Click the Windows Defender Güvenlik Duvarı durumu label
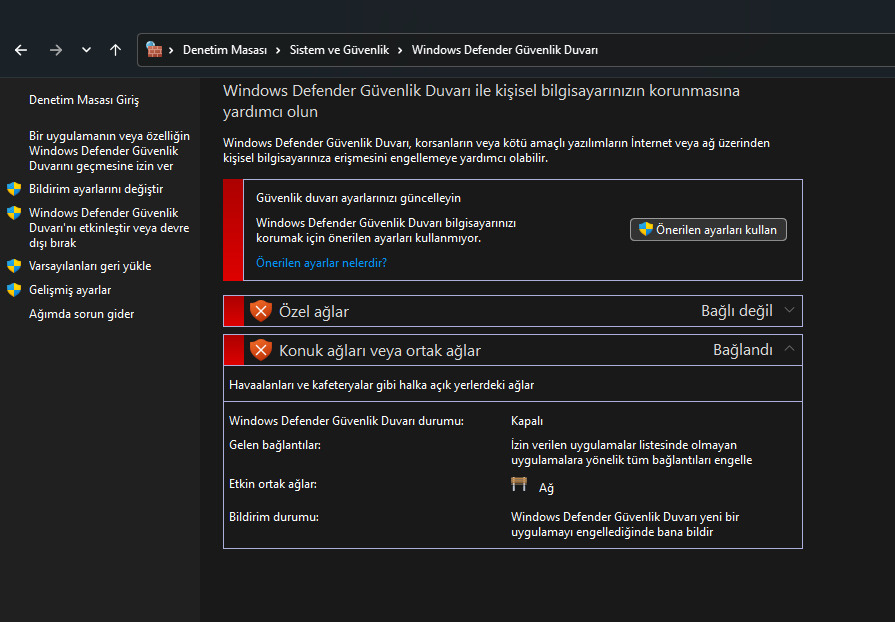Screen dimensions: 895x622 click(346, 421)
